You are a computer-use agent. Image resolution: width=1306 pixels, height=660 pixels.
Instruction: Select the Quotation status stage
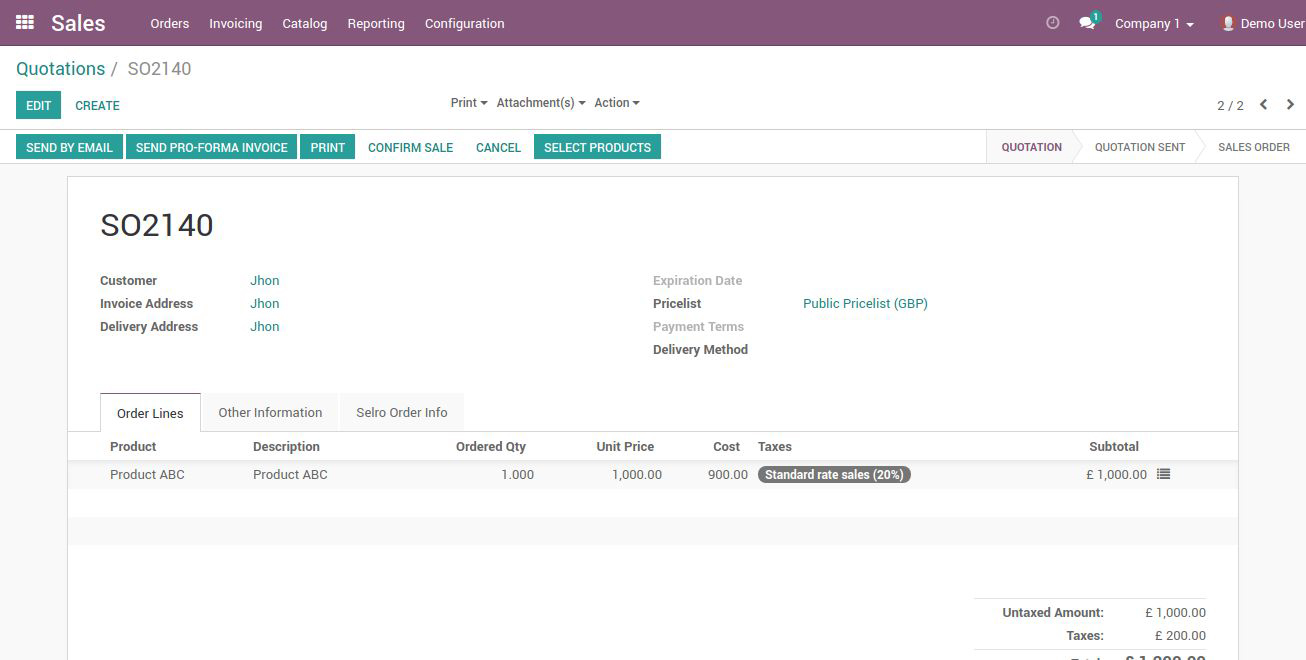click(1031, 147)
